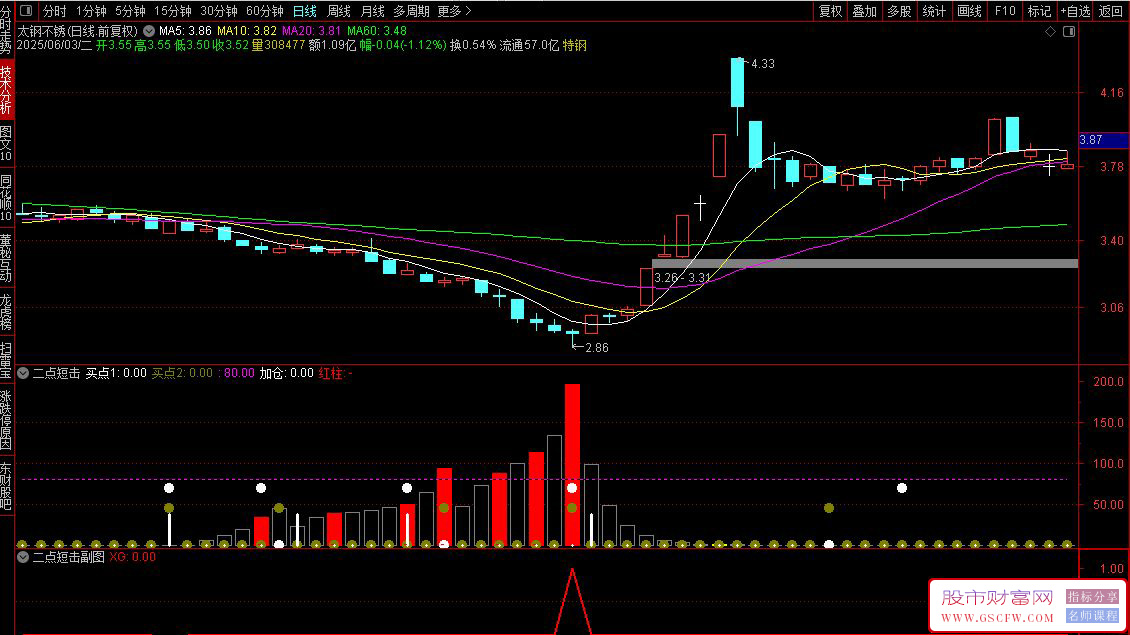Click the 3.26 - 3.31 gap label
This screenshot has height=635, width=1130.
(682, 277)
